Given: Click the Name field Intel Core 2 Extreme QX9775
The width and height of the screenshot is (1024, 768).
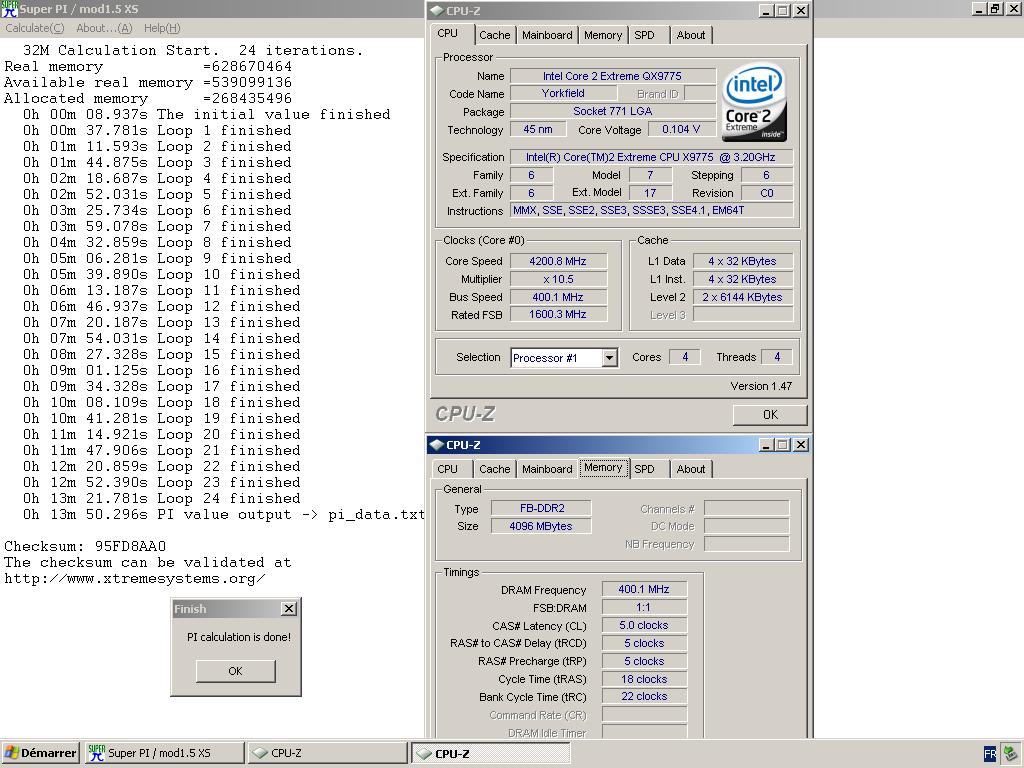Looking at the screenshot, I should (x=613, y=76).
